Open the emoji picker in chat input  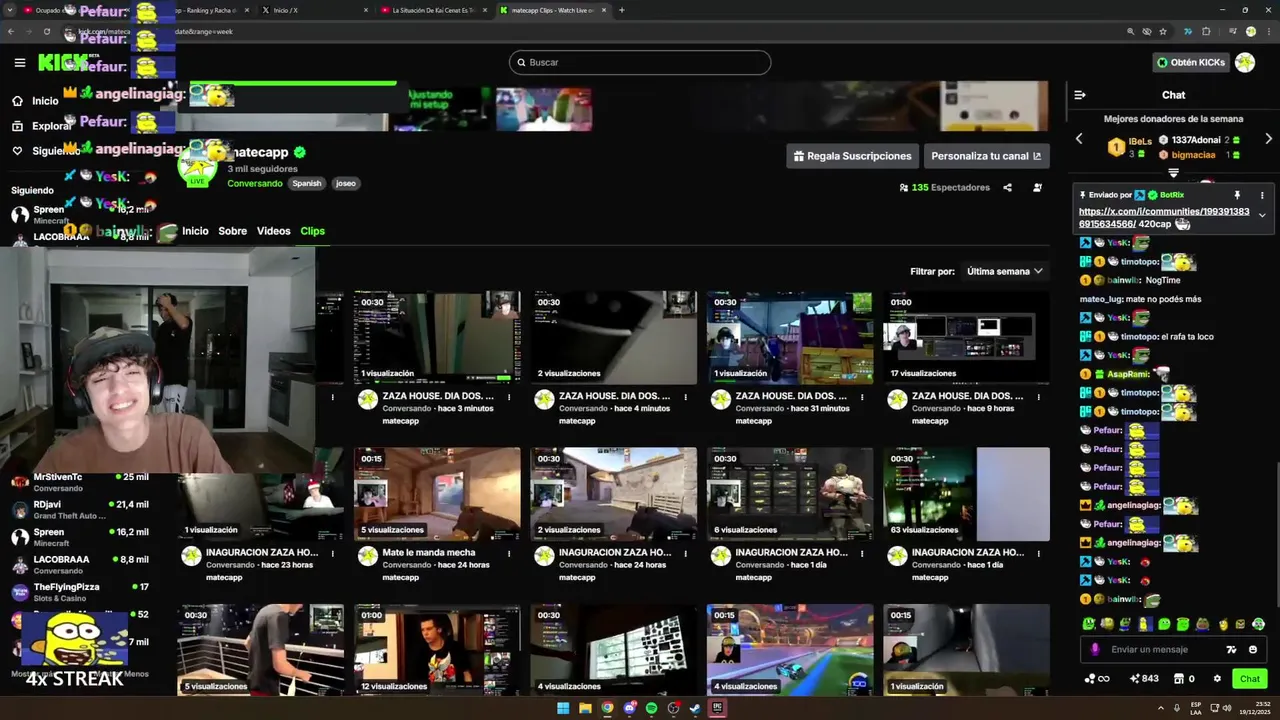(1253, 649)
